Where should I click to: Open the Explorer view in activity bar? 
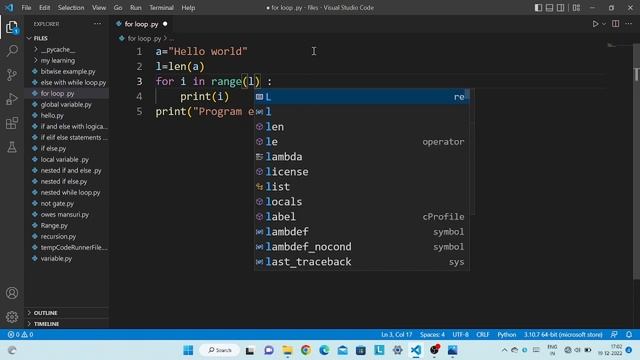(x=12, y=28)
